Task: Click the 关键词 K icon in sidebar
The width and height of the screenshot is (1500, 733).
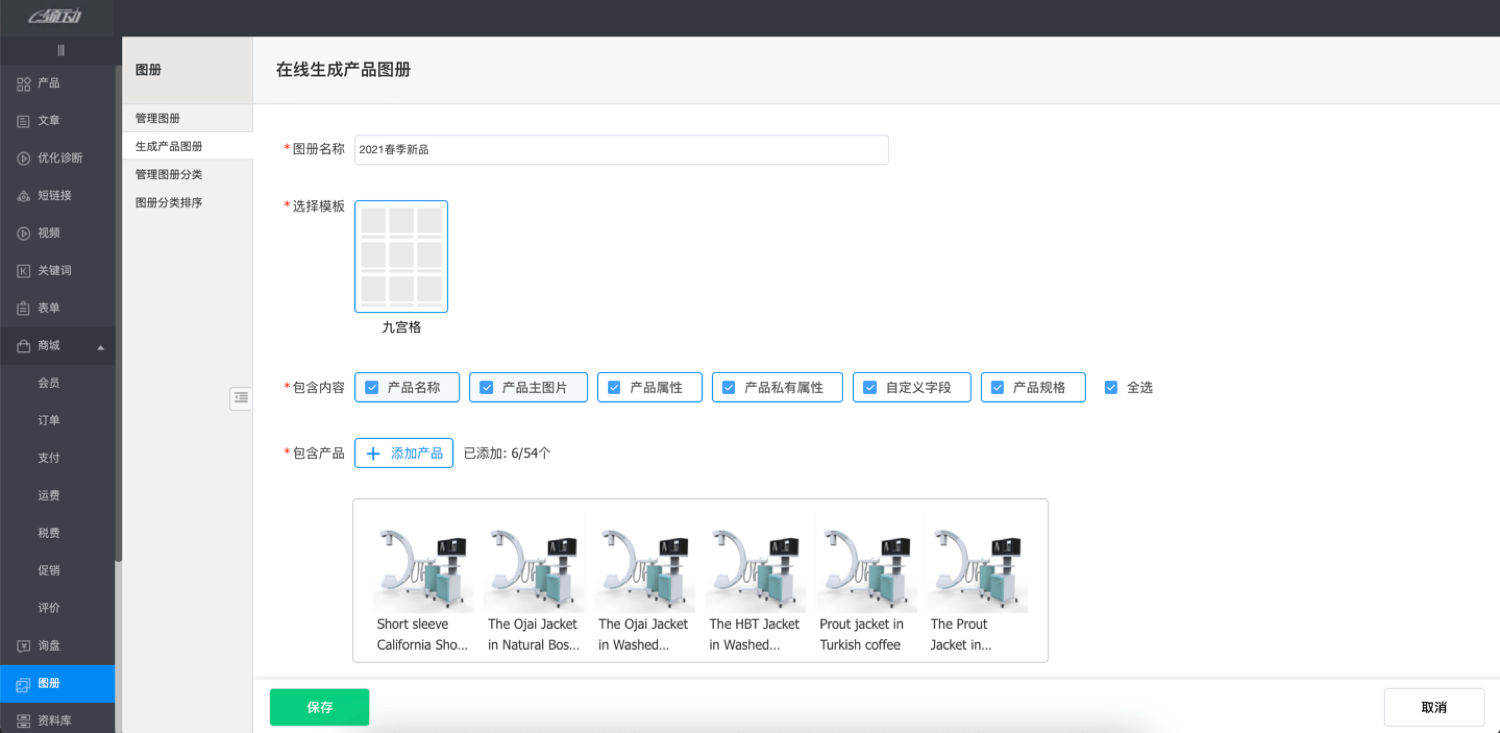Action: click(24, 271)
